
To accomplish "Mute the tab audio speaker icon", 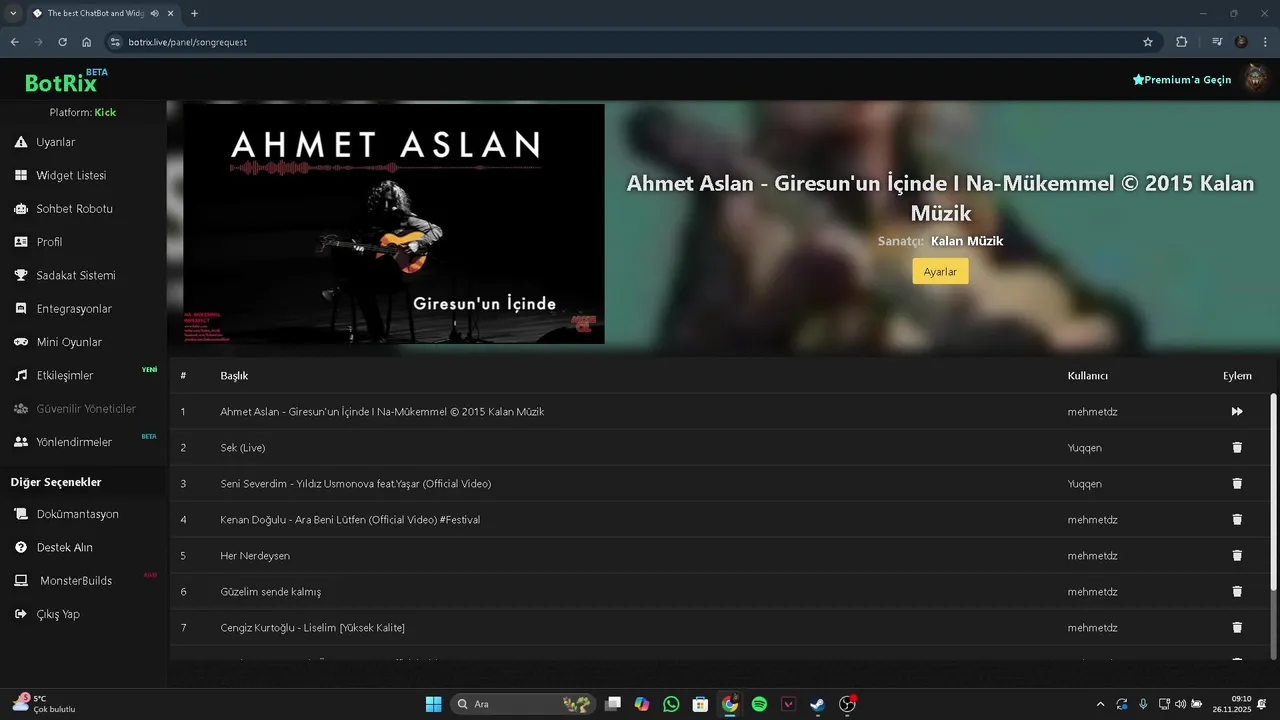I will pos(155,13).
